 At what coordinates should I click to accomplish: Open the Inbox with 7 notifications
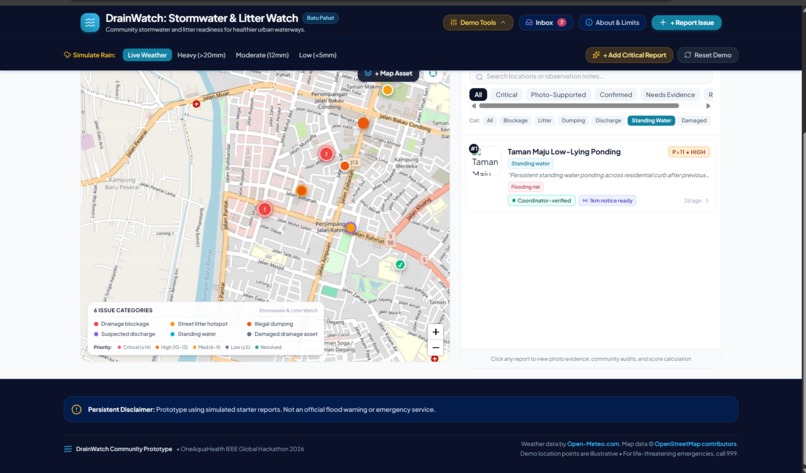pos(545,23)
